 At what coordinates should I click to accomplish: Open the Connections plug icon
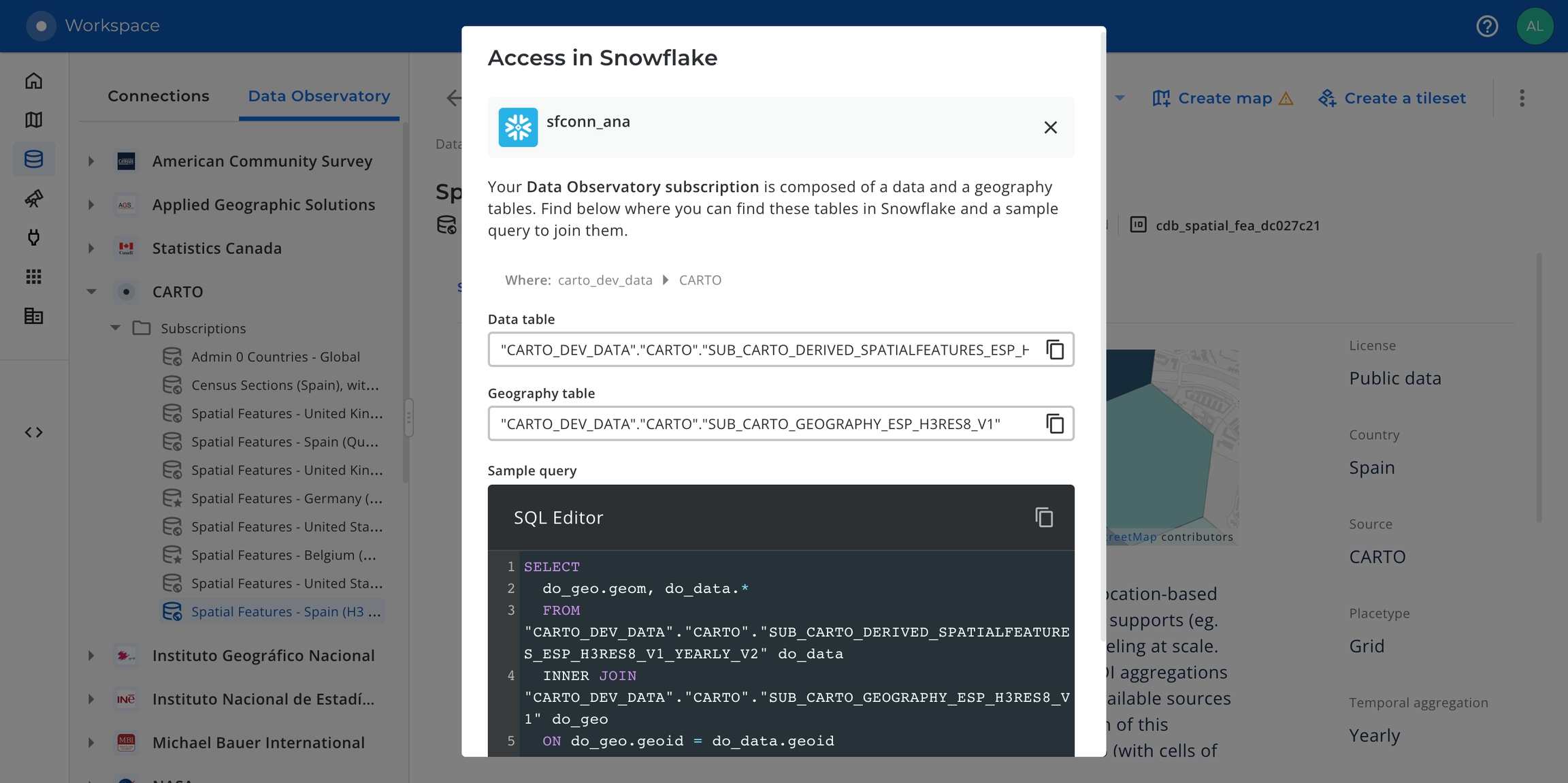[33, 238]
